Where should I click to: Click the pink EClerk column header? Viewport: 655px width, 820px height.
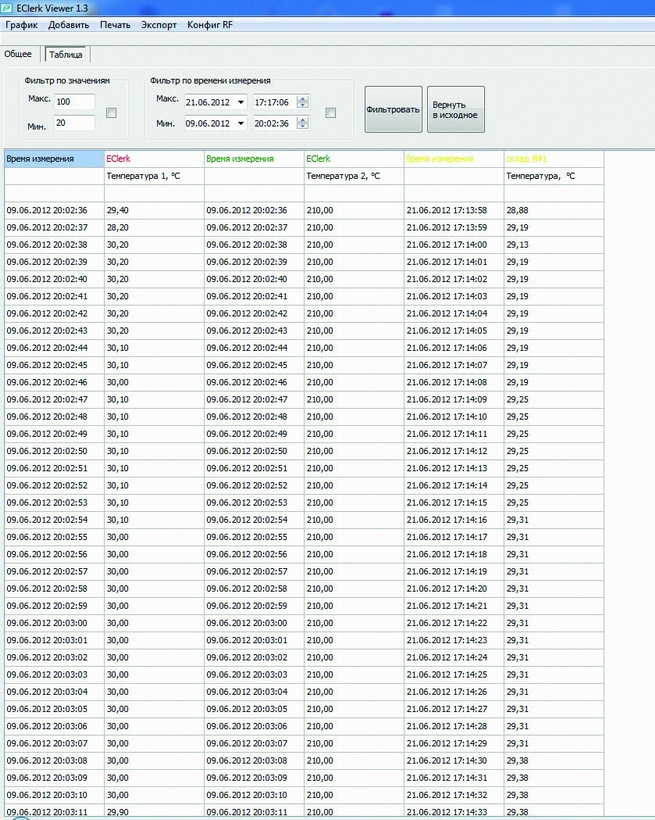(154, 159)
